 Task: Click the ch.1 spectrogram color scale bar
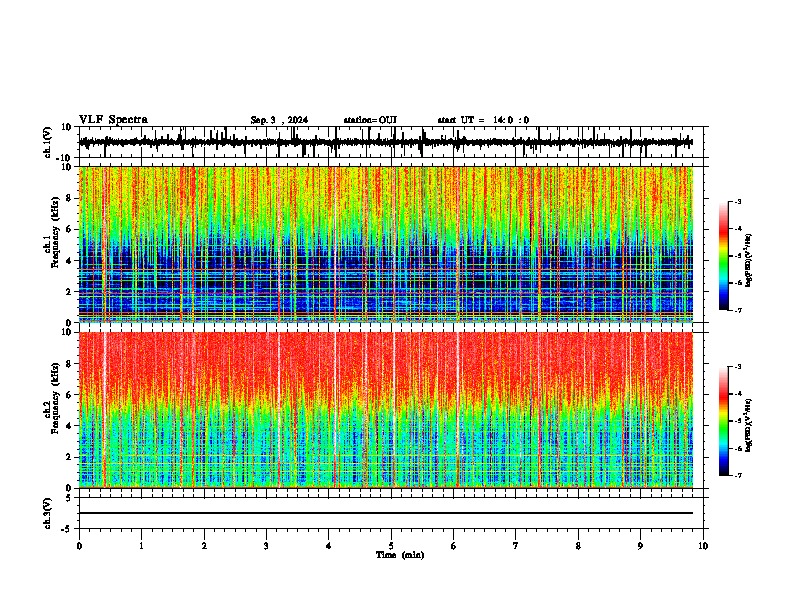click(724, 256)
